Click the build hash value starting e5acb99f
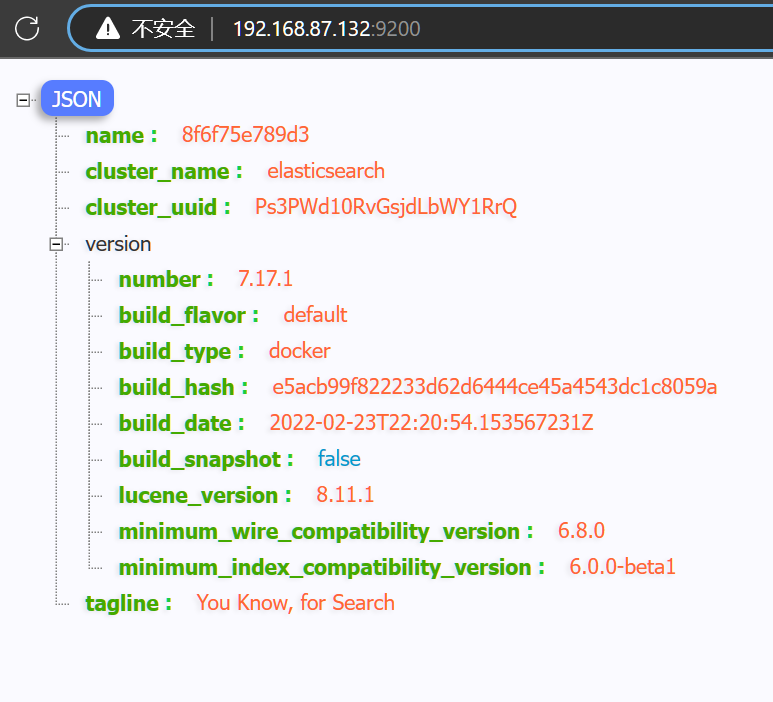Screen dimensions: 773x702 494,387
